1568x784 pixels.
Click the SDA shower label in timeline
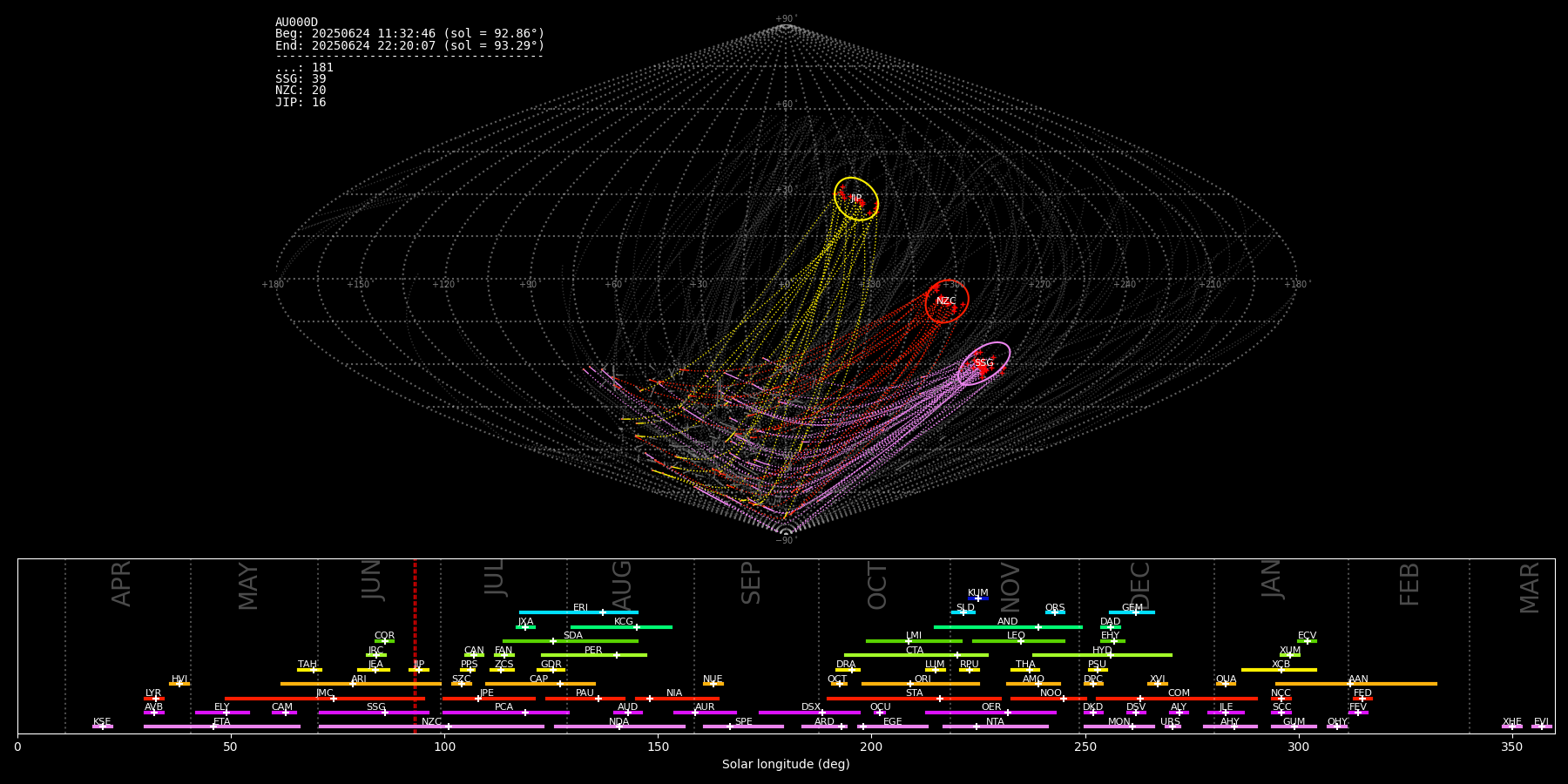(x=573, y=636)
